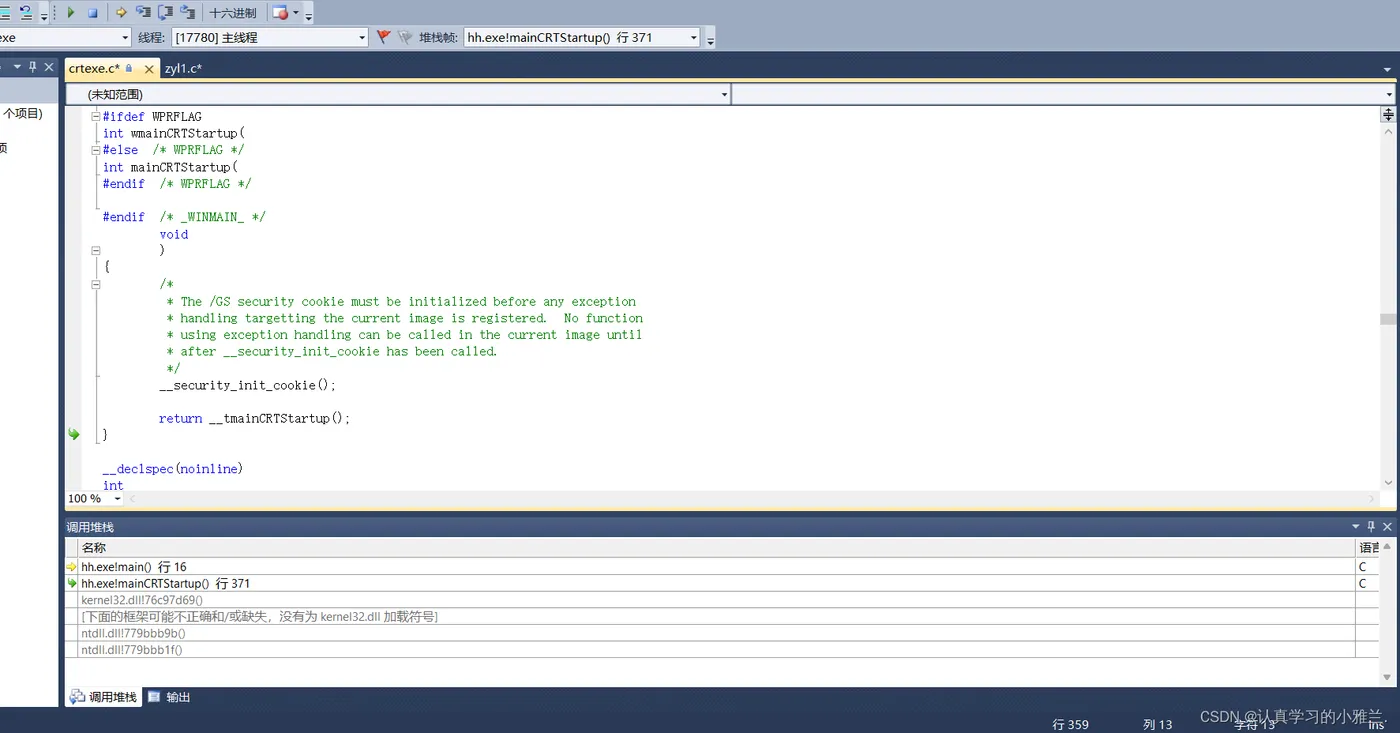Collapse the function body region near void

pos(96,250)
